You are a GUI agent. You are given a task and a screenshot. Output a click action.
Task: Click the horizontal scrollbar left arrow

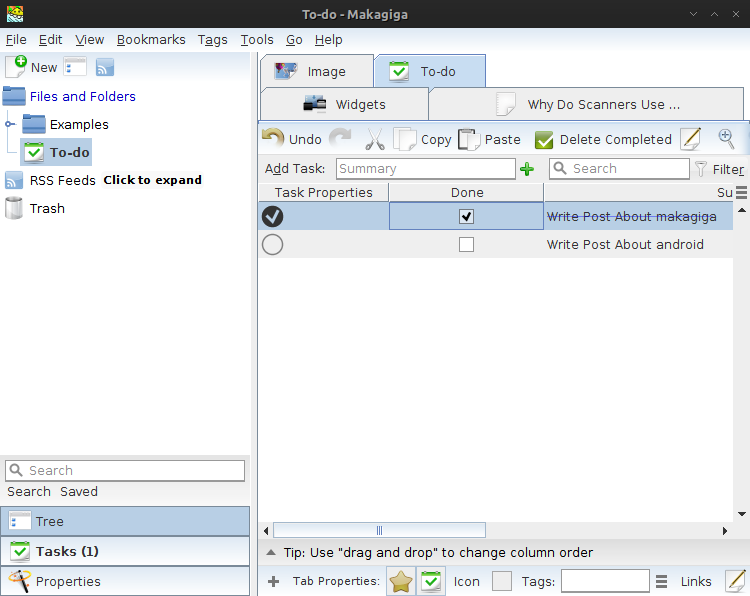[266, 531]
